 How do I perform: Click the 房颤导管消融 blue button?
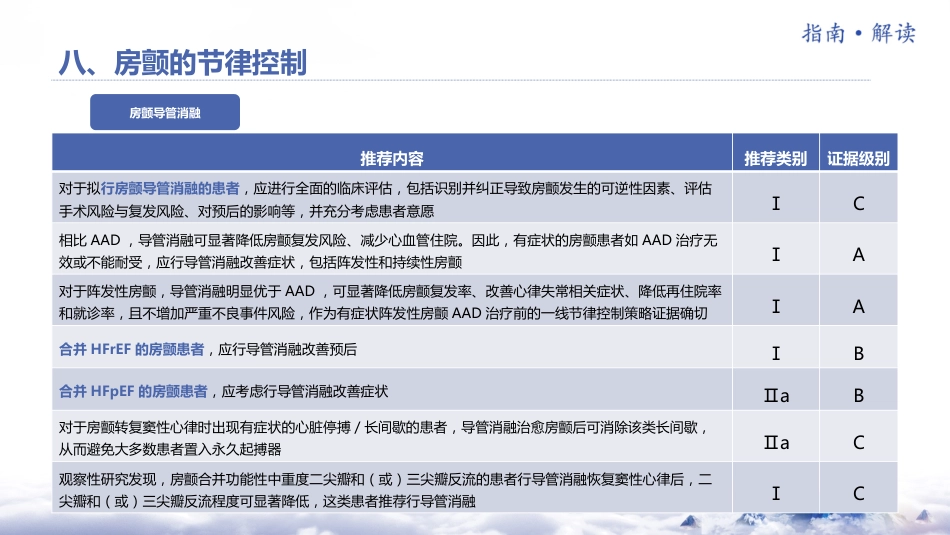pyautogui.click(x=165, y=112)
